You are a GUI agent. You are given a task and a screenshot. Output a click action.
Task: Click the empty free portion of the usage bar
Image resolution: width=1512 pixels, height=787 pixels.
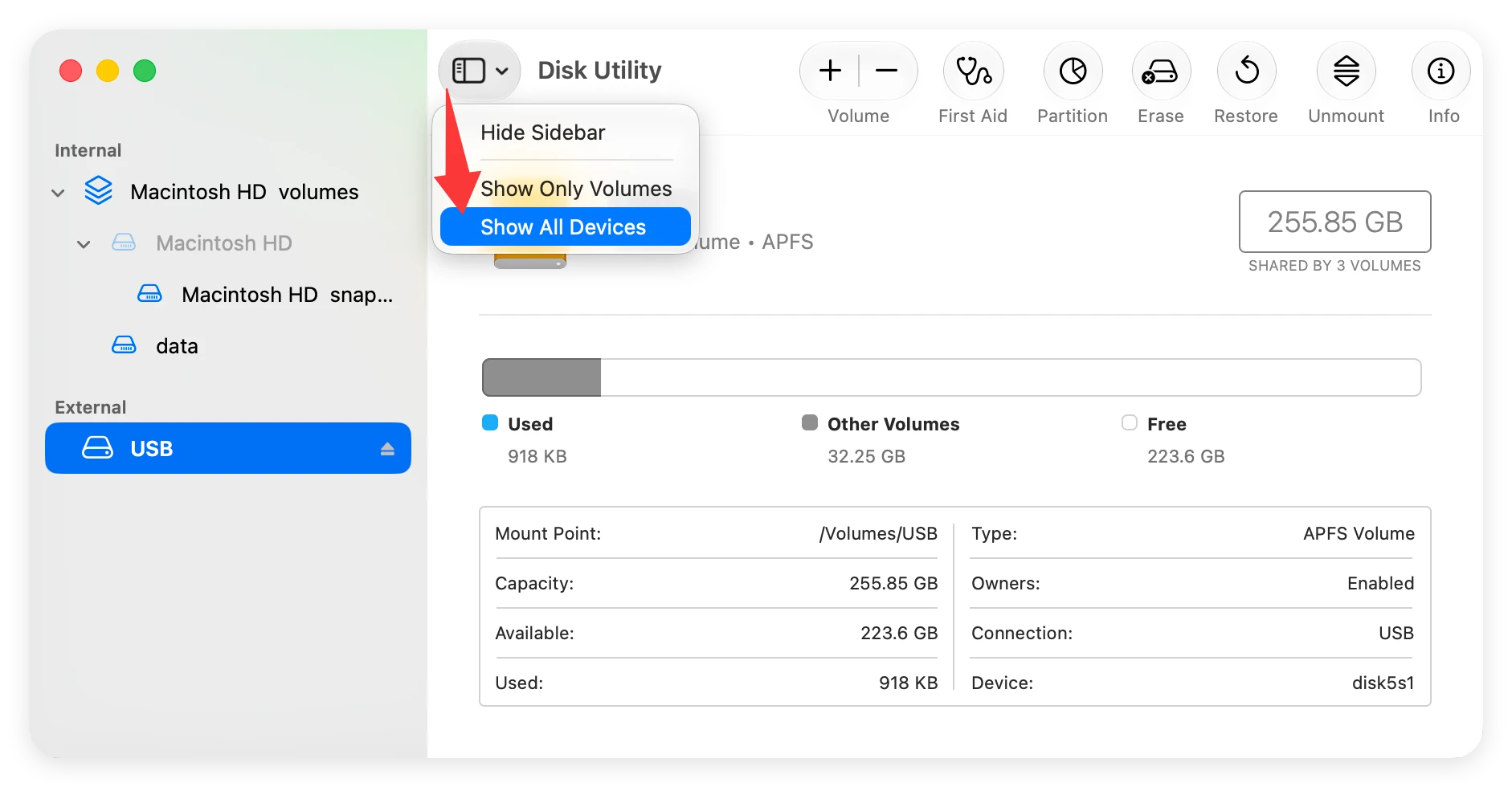click(1011, 377)
